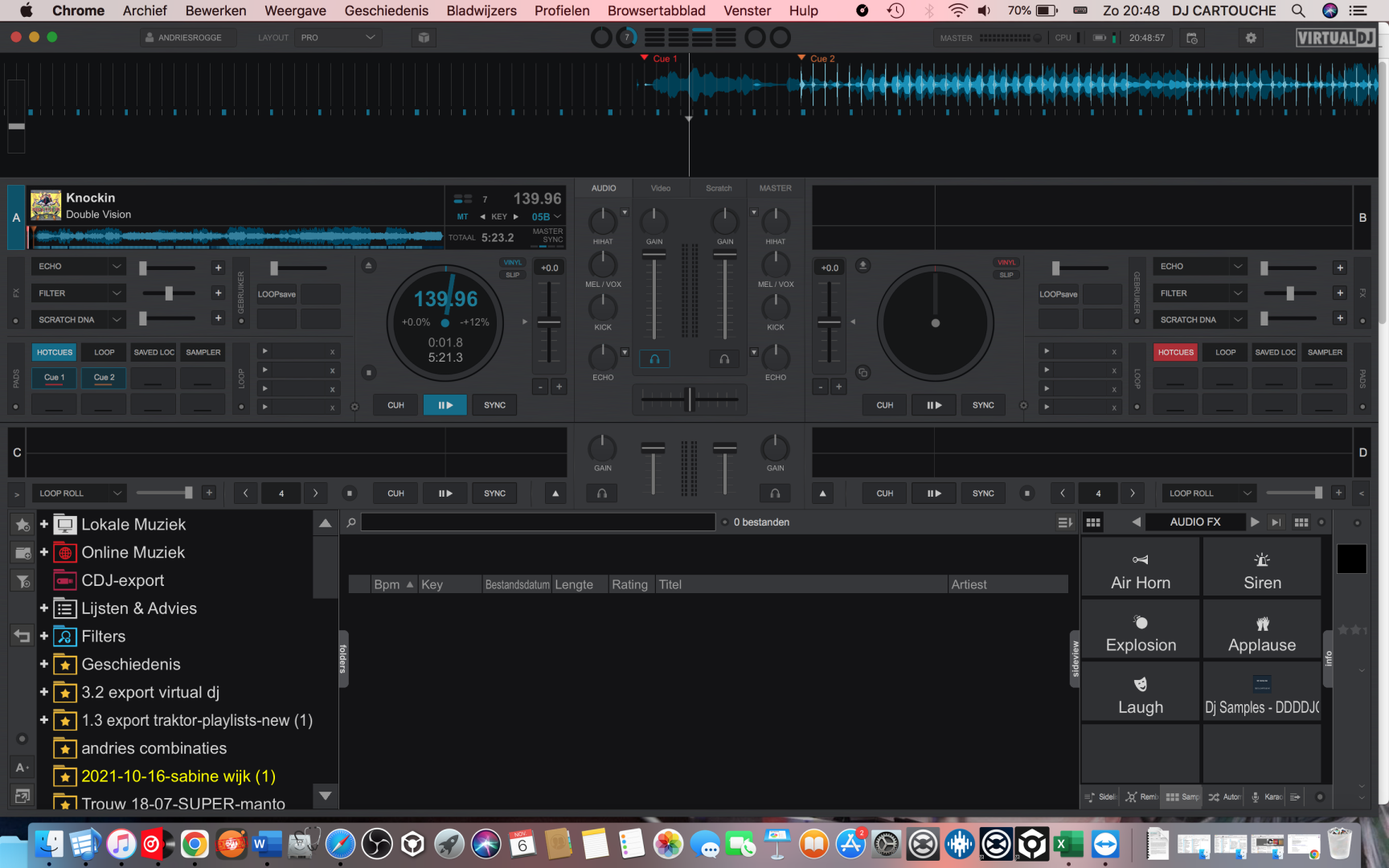Click the Air Horn sample pad

(1140, 568)
